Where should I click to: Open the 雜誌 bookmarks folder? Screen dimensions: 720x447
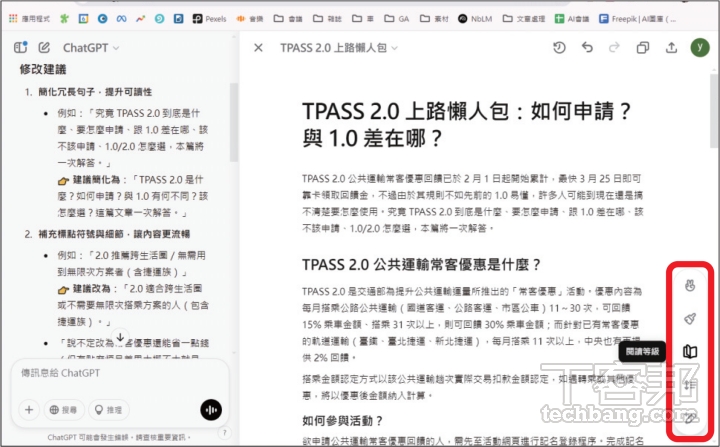click(x=327, y=19)
